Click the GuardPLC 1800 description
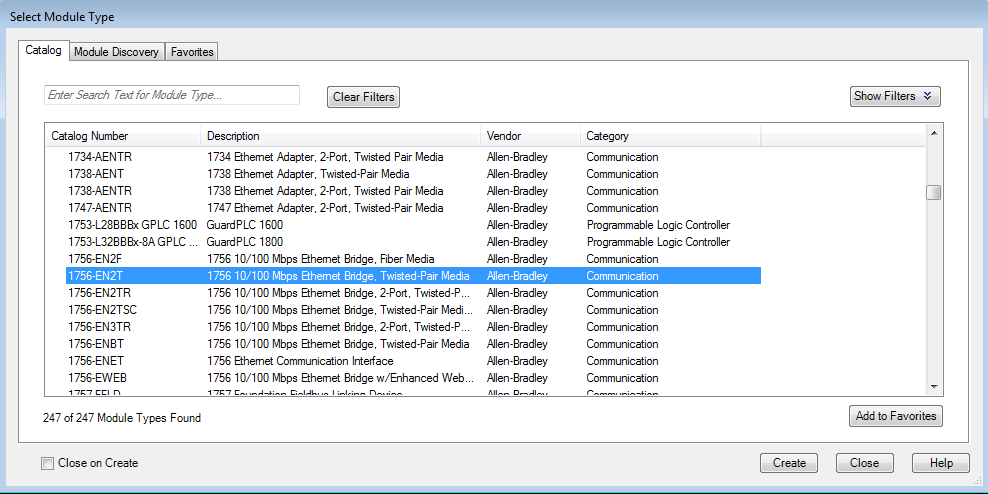Image resolution: width=988 pixels, height=494 pixels. (x=244, y=242)
